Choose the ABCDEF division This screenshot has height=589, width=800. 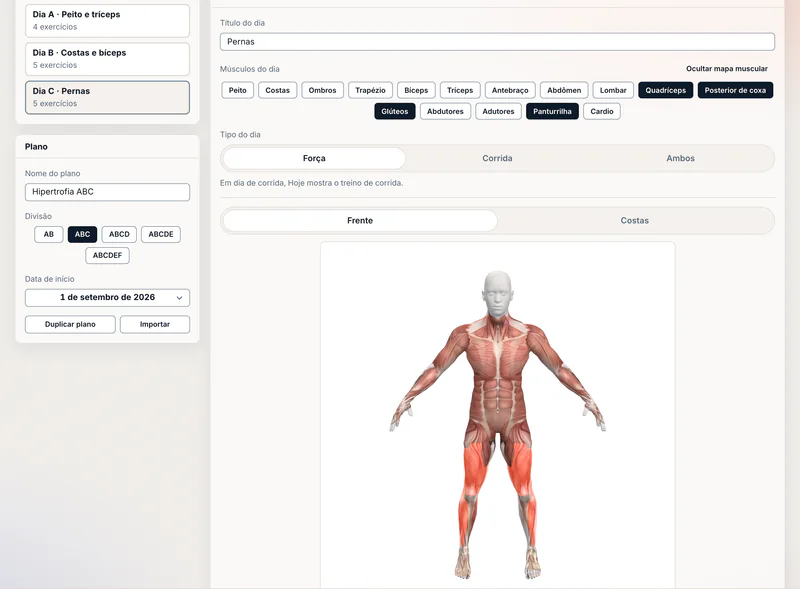[x=107, y=255]
